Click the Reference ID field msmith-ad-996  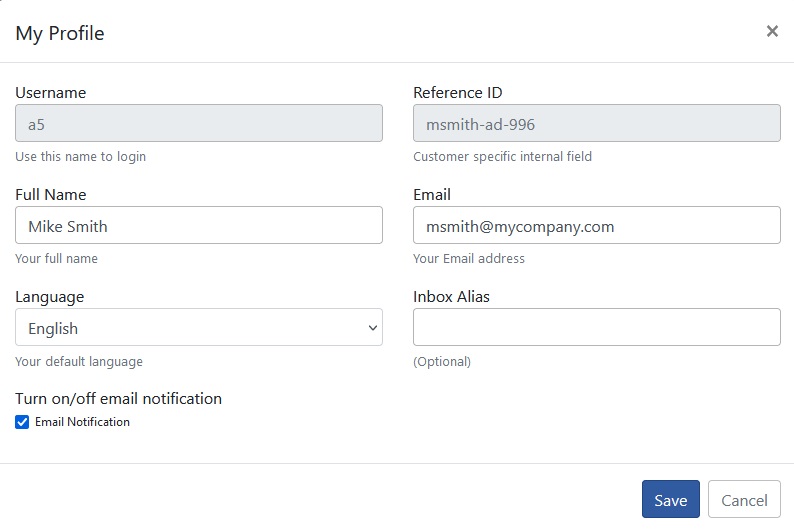(x=597, y=123)
